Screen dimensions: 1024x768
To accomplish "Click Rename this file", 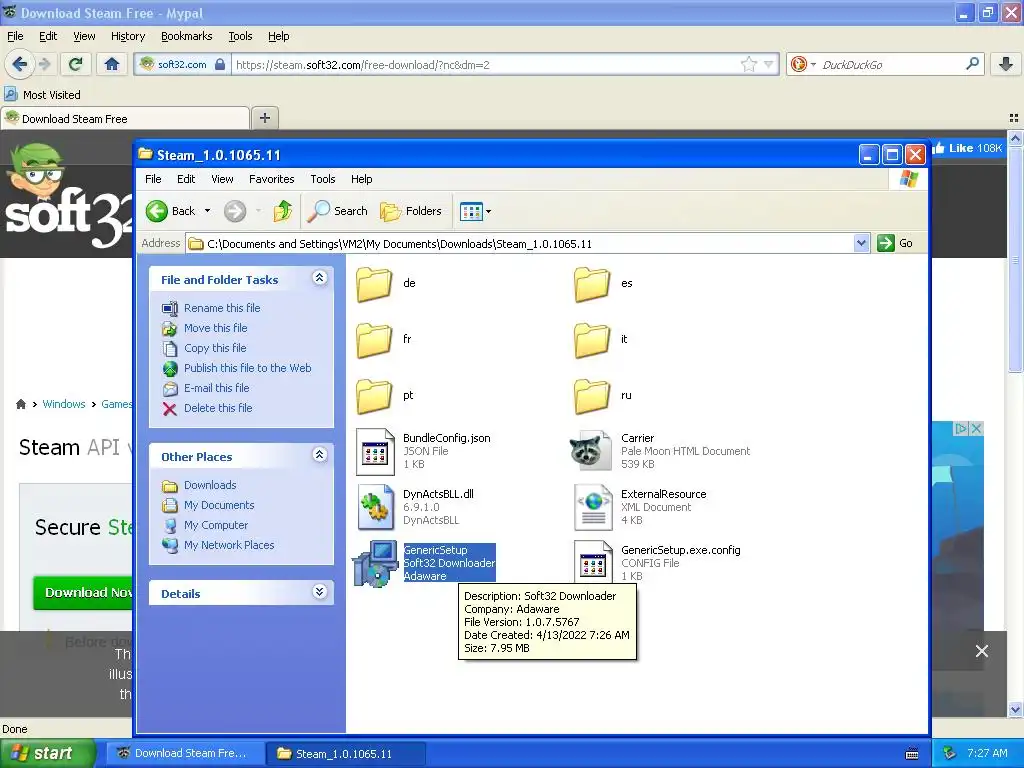I will (x=222, y=308).
